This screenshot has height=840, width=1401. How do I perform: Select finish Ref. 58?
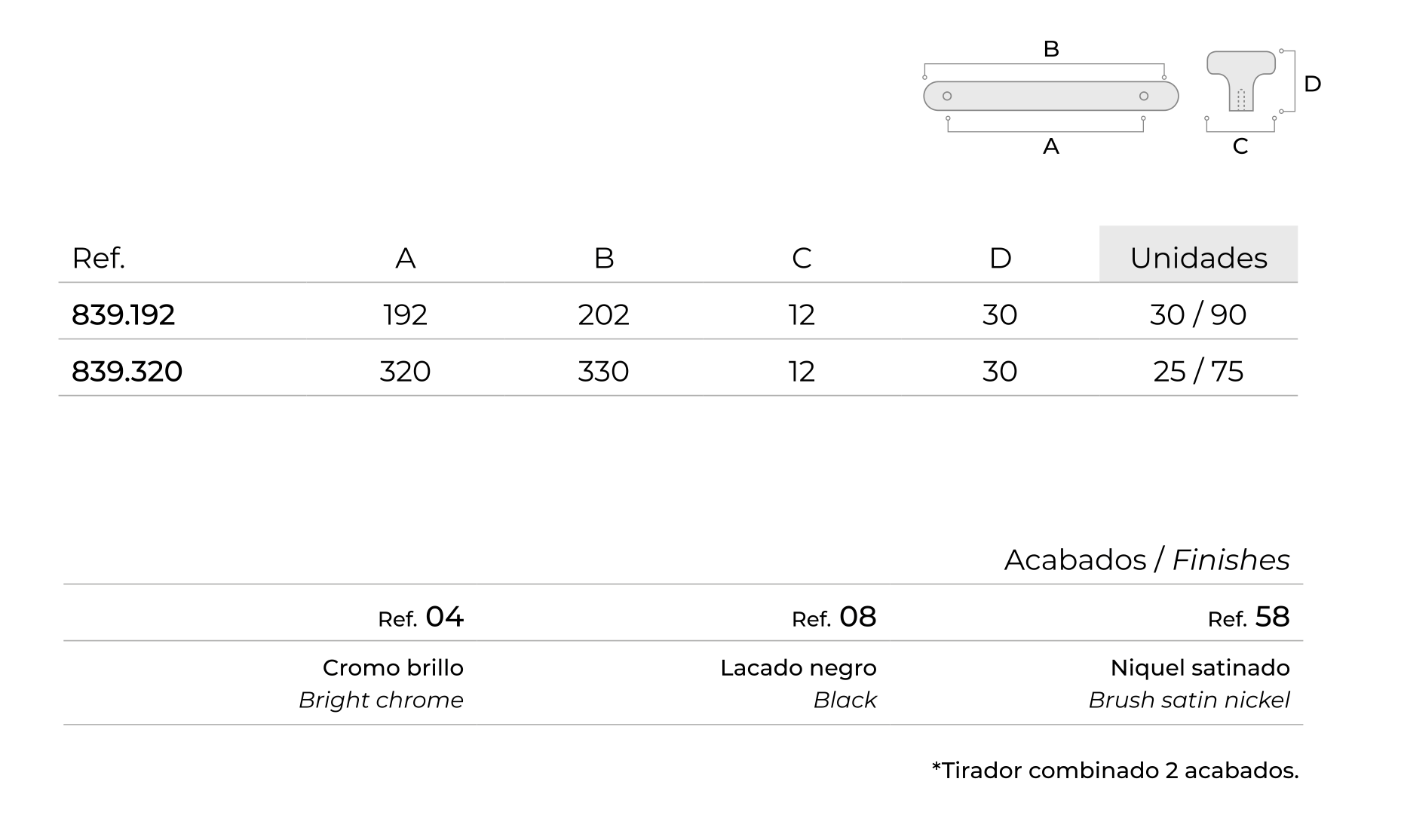coord(1249,617)
